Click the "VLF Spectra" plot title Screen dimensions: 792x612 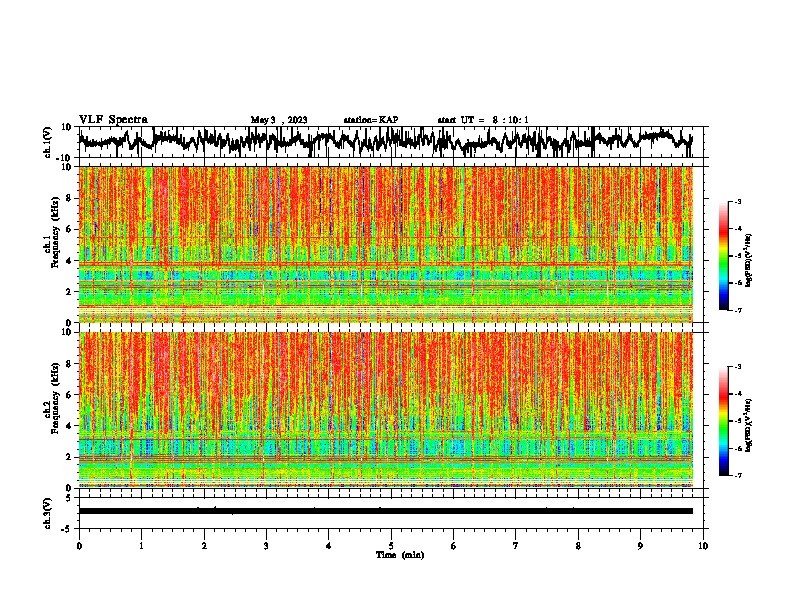click(113, 120)
